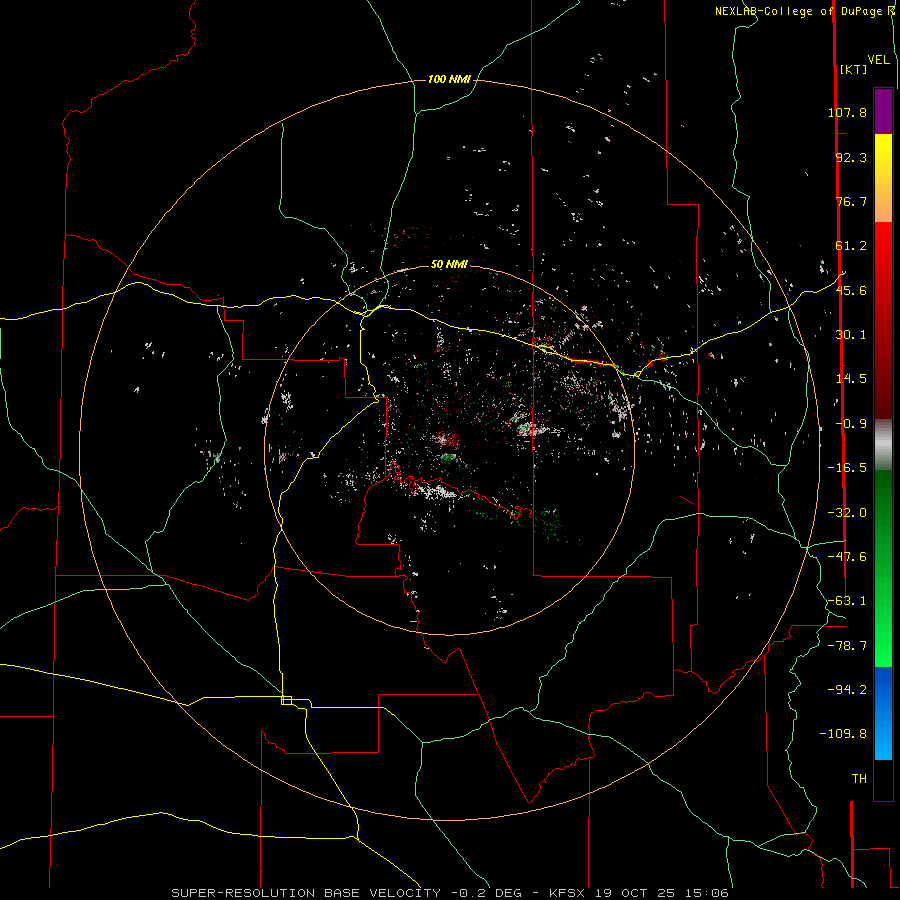Click "SUPER-RESOLUTION BASE VELOCITY" in the caption
Screen dimensions: 900x900
pyautogui.click(x=306, y=893)
